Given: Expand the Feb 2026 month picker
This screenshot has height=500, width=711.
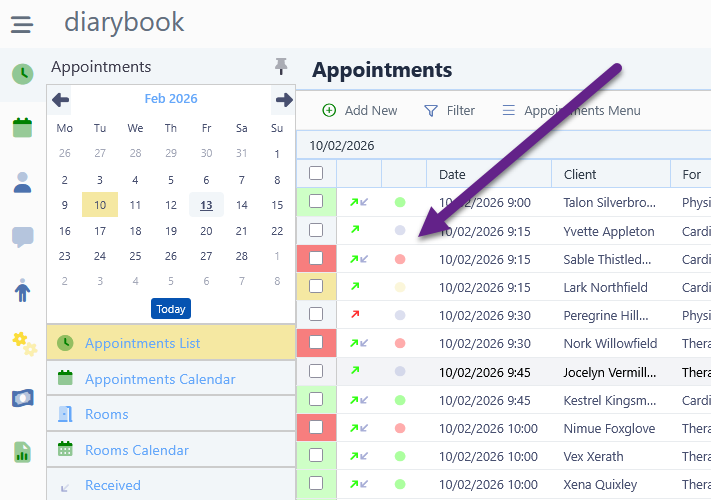Looking at the screenshot, I should 171,99.
